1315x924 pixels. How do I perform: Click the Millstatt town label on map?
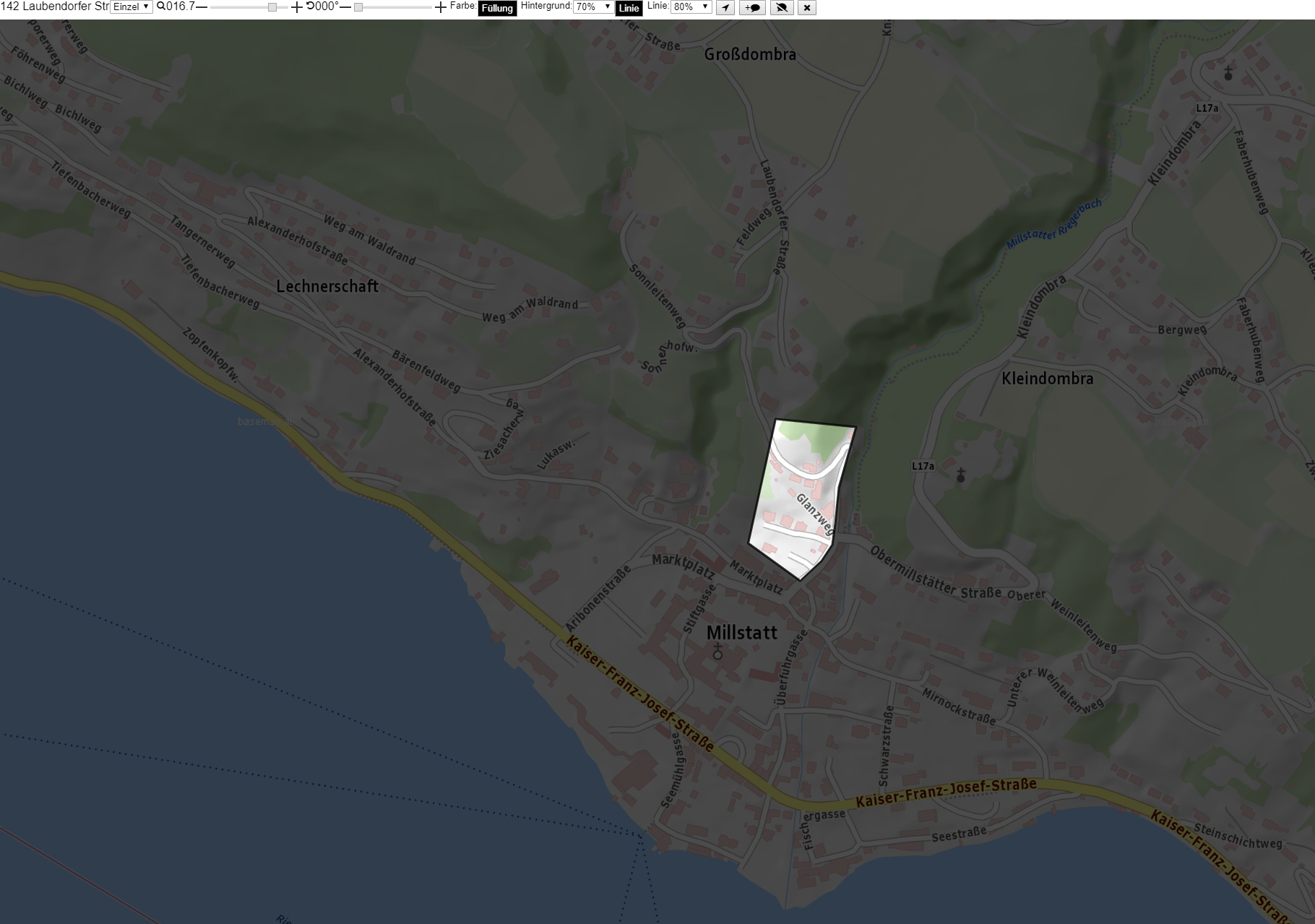click(741, 633)
